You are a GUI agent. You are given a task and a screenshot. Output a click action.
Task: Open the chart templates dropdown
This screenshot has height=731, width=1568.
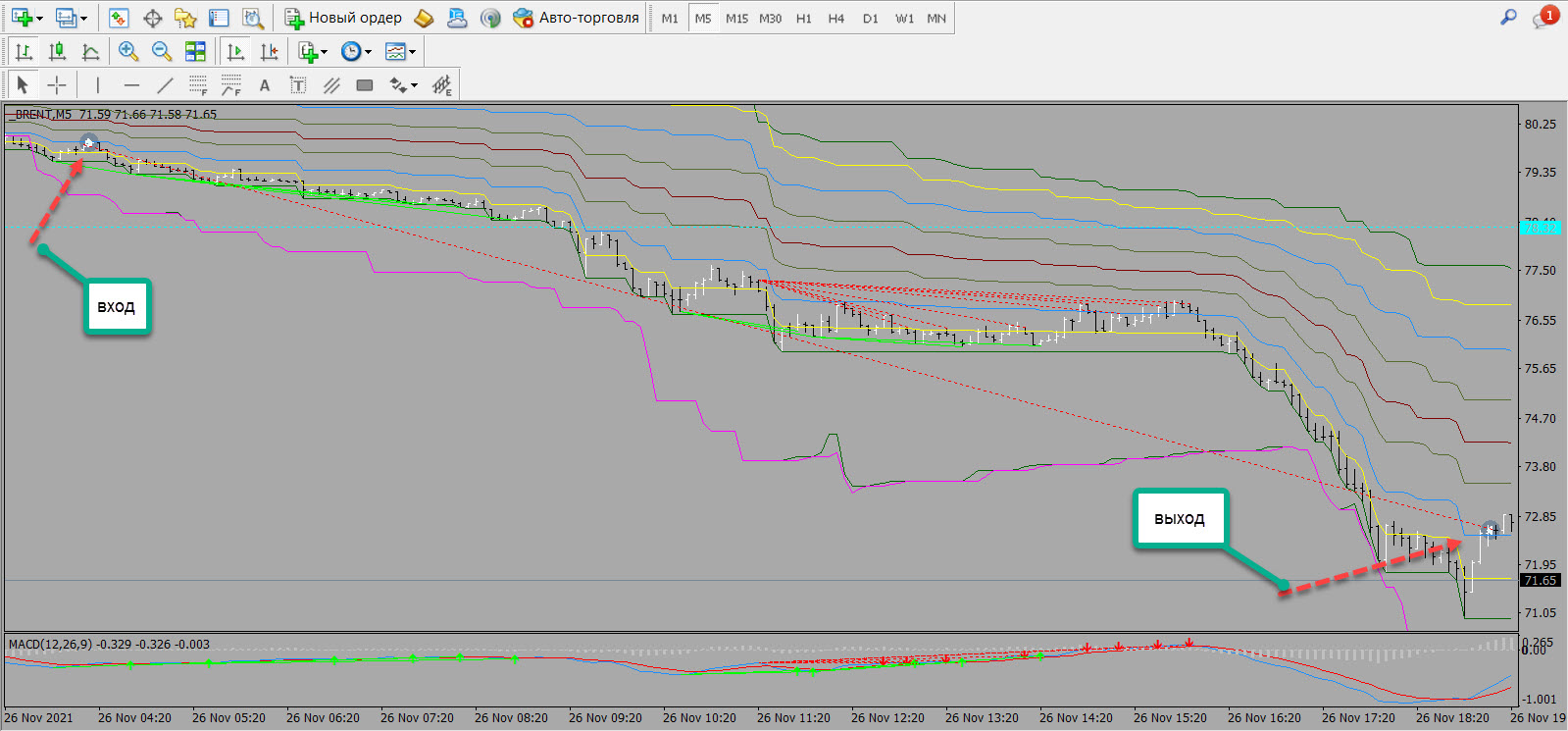pos(412,53)
